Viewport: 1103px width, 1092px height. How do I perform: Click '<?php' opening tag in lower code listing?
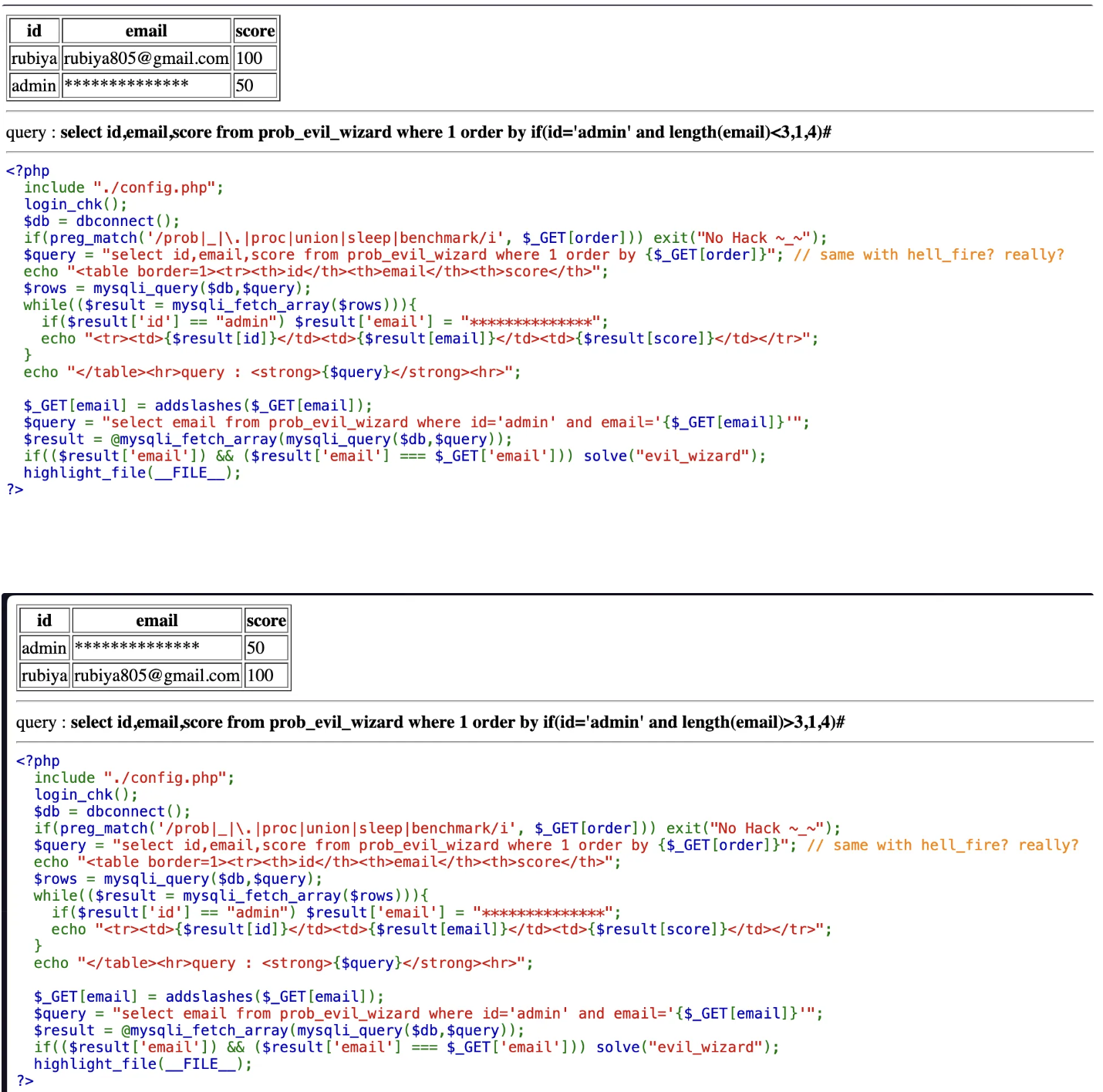tap(38, 761)
